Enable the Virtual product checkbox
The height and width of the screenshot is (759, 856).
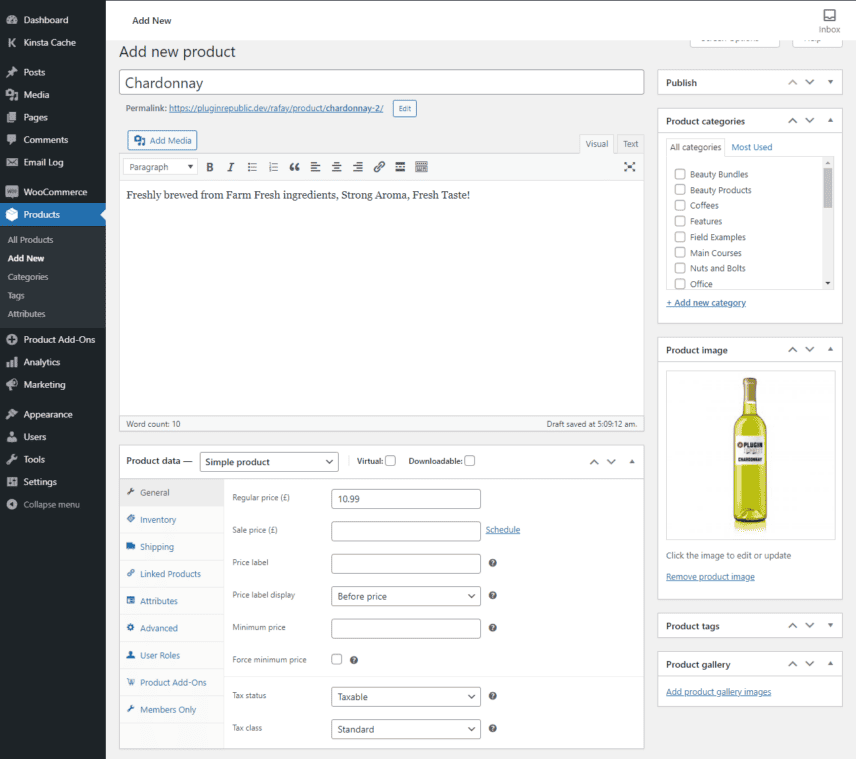(x=393, y=461)
